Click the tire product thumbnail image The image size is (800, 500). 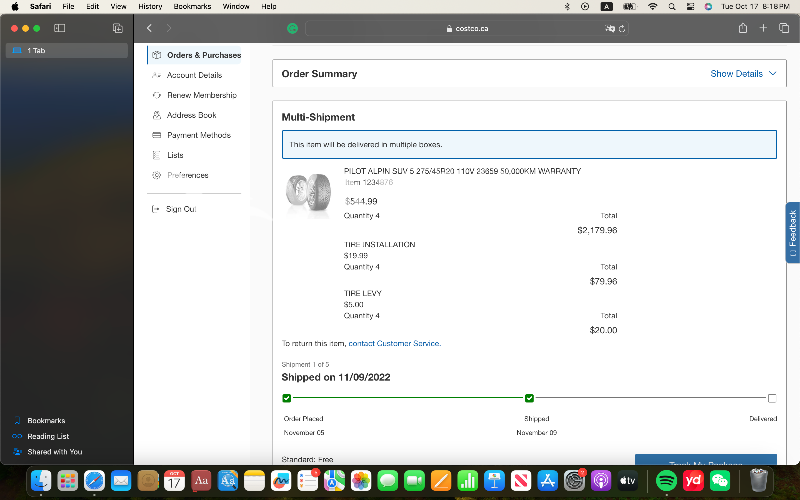[308, 191]
